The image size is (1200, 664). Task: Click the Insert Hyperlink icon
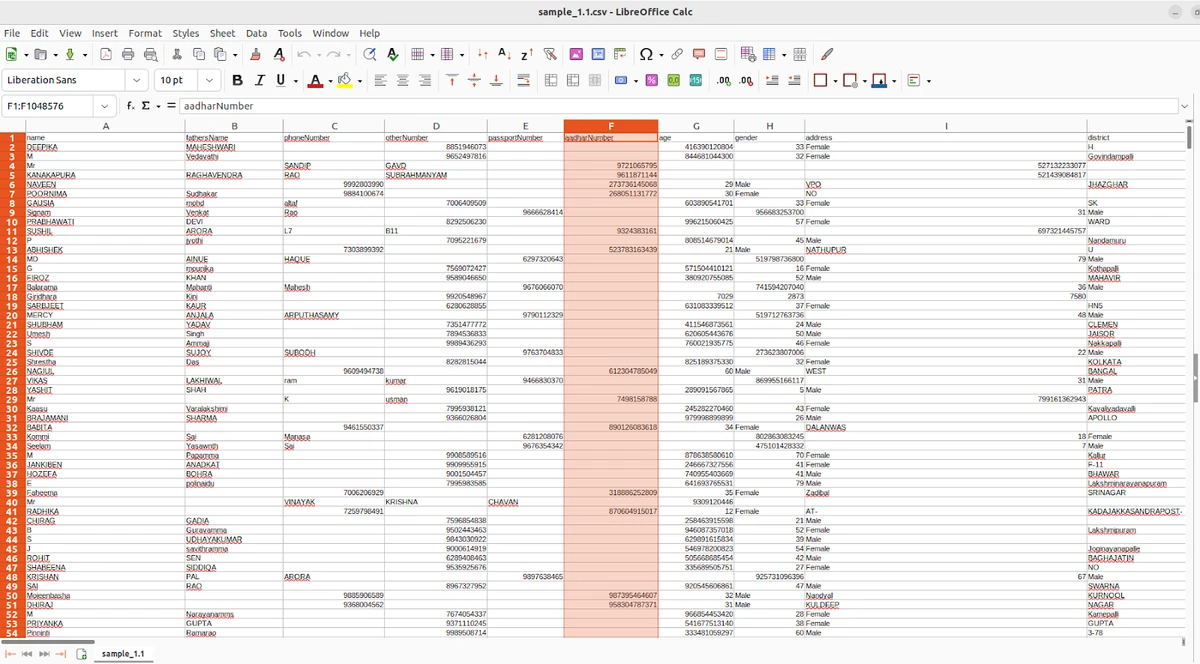tap(677, 54)
